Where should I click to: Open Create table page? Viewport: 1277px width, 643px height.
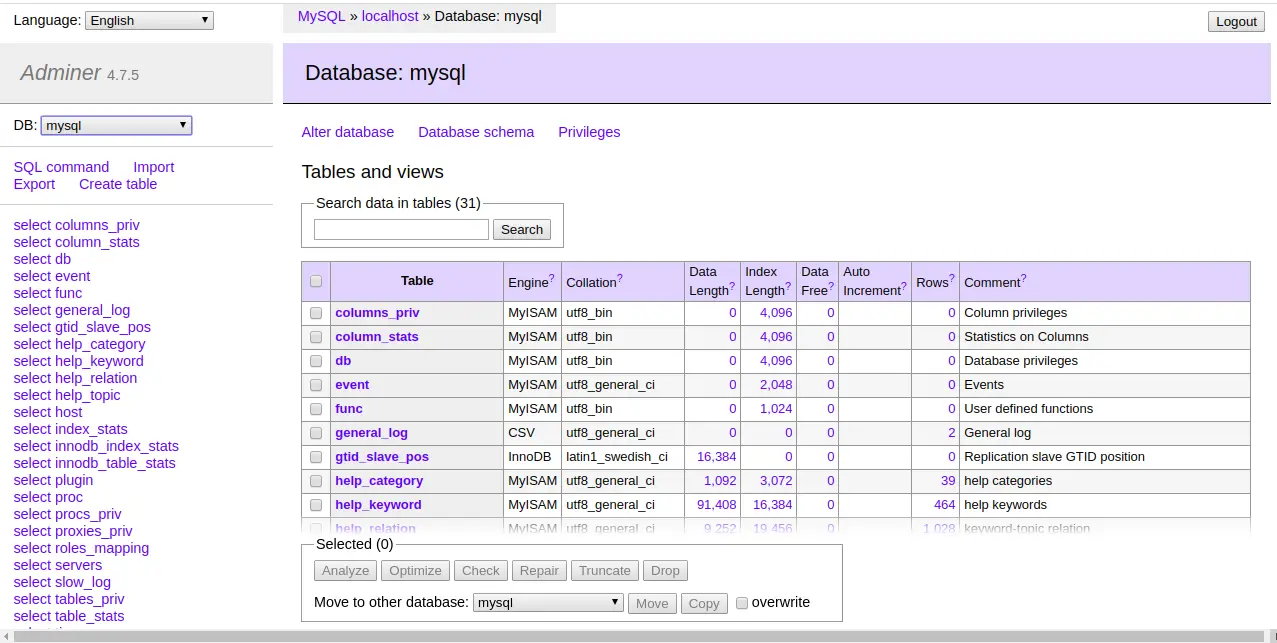[118, 184]
